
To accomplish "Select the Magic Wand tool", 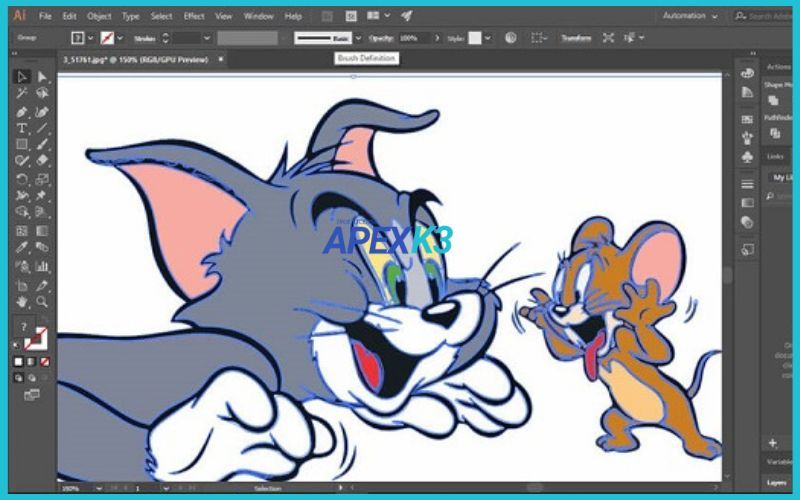I will point(22,93).
